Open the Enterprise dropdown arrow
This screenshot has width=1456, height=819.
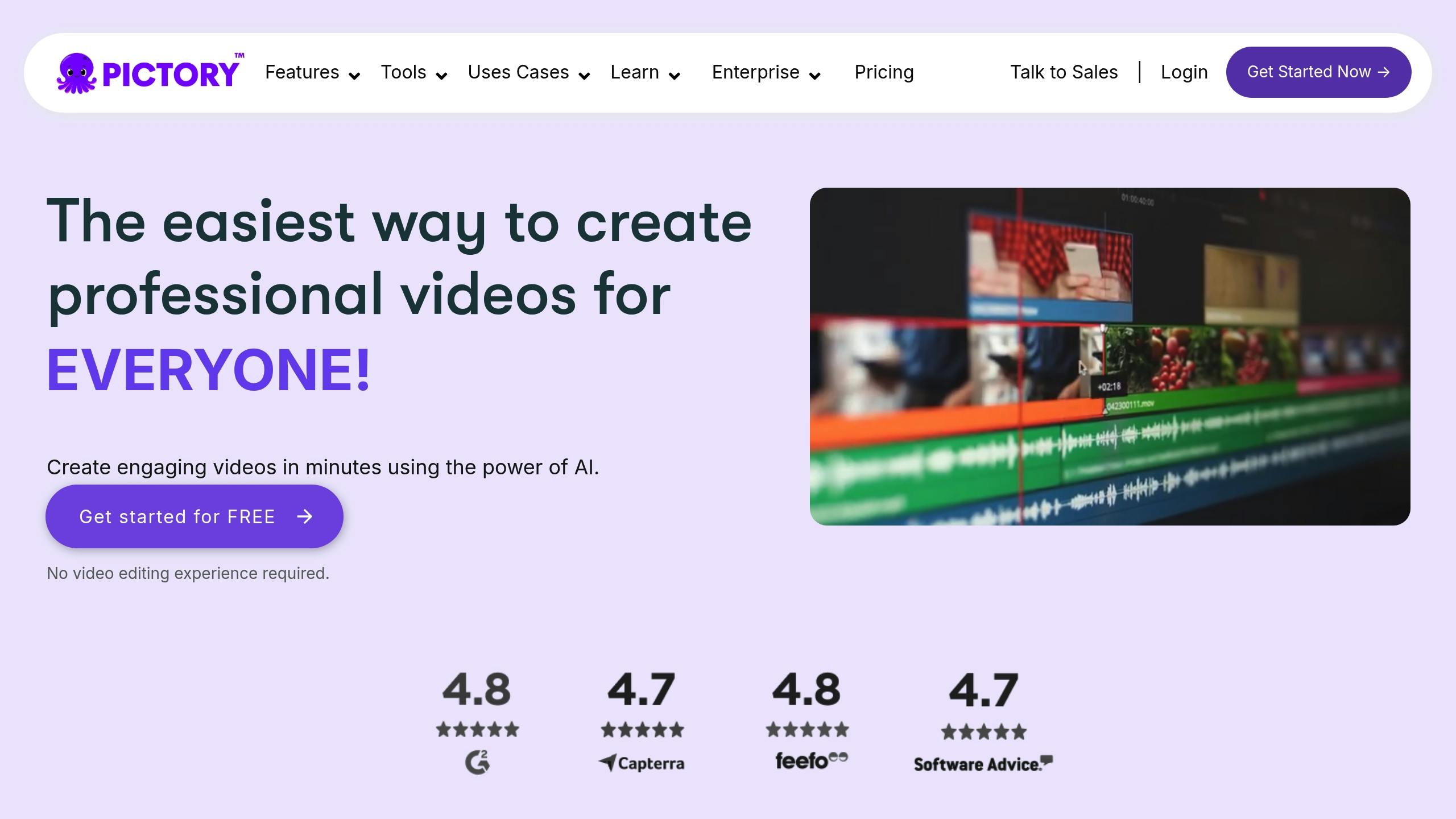pyautogui.click(x=814, y=76)
